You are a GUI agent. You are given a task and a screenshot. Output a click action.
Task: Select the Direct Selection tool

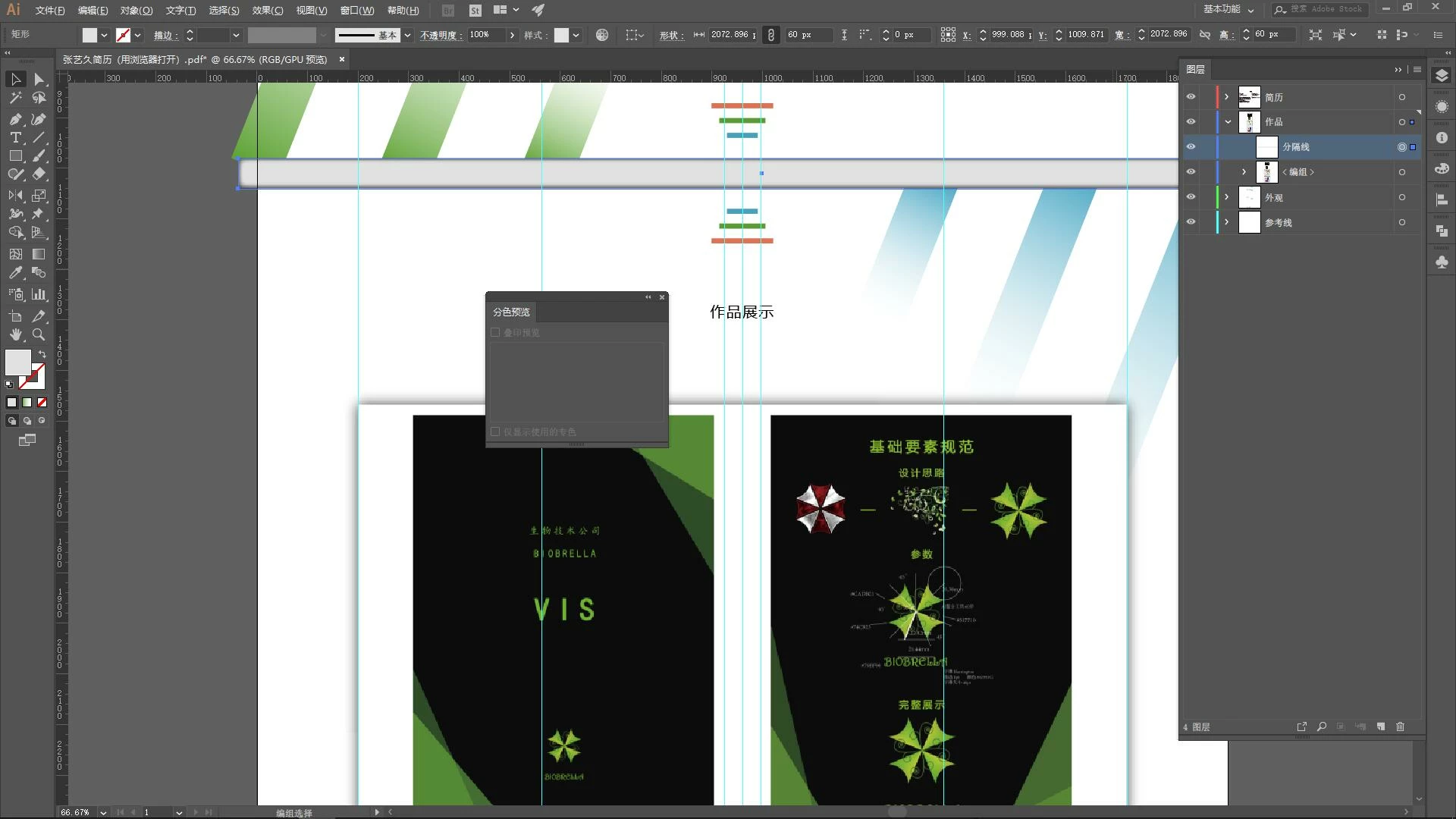pyautogui.click(x=39, y=79)
